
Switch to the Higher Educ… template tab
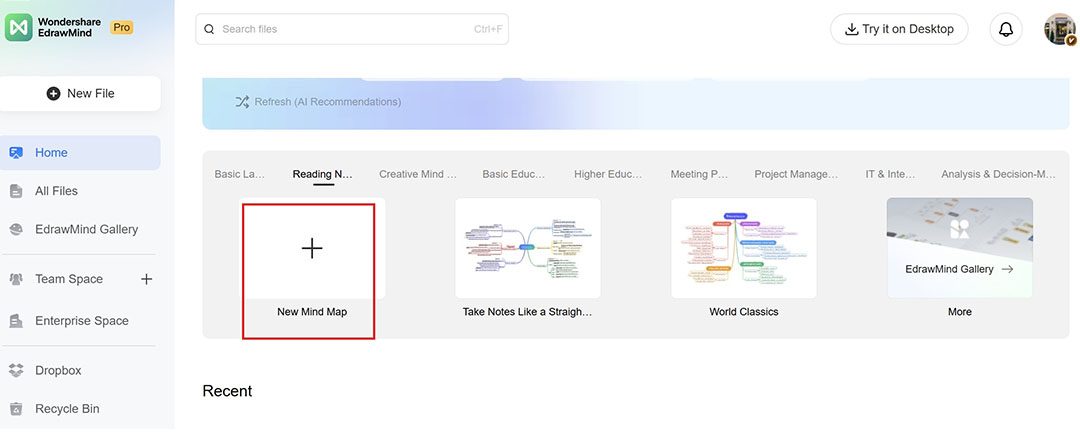(x=608, y=174)
